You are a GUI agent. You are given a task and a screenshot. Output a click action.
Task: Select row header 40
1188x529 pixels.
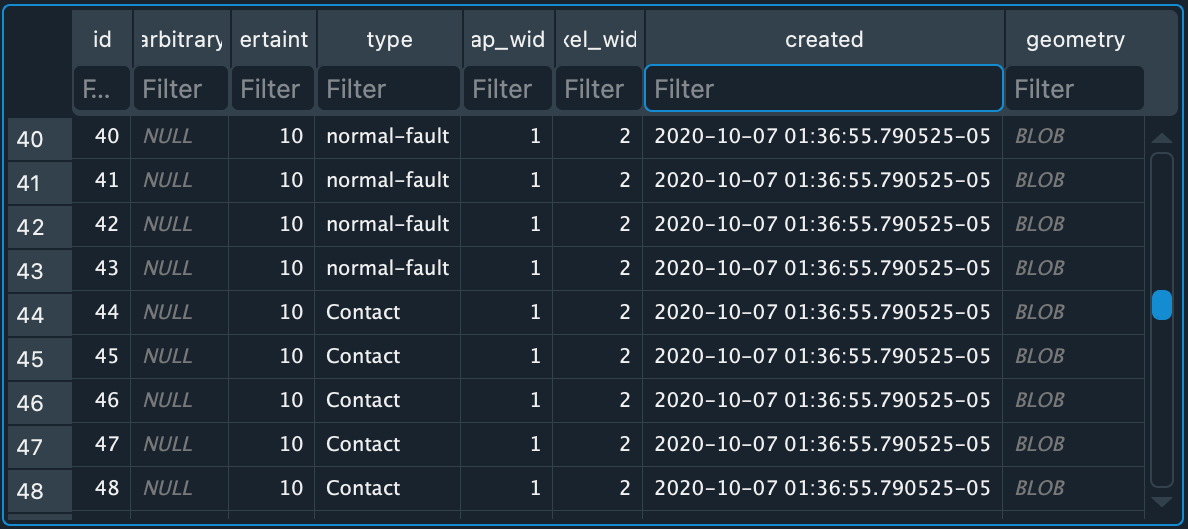pos(31,138)
